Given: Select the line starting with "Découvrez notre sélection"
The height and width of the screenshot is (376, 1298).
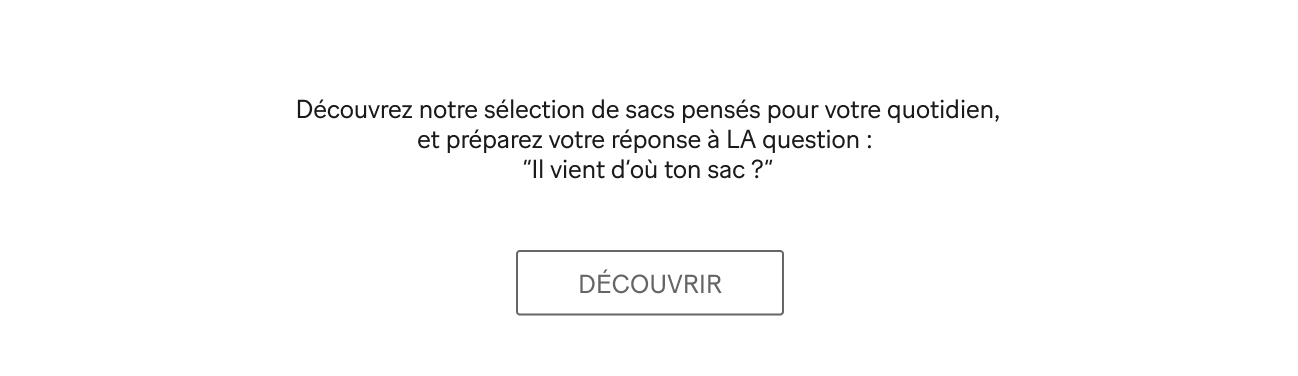Looking at the screenshot, I should pyautogui.click(x=648, y=110).
